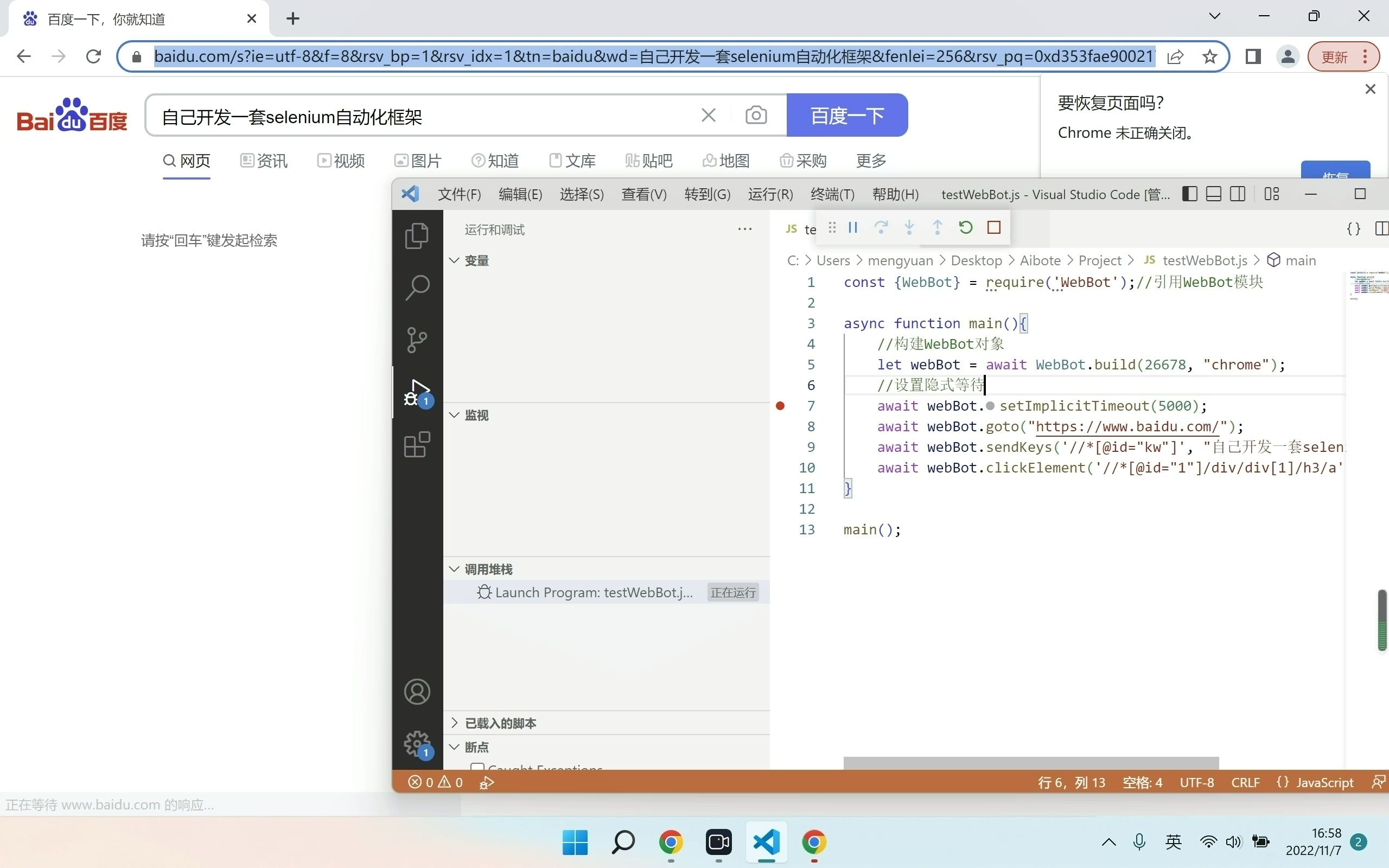Viewport: 1389px width, 868px height.
Task: Open the Source Control view
Action: pyautogui.click(x=417, y=339)
